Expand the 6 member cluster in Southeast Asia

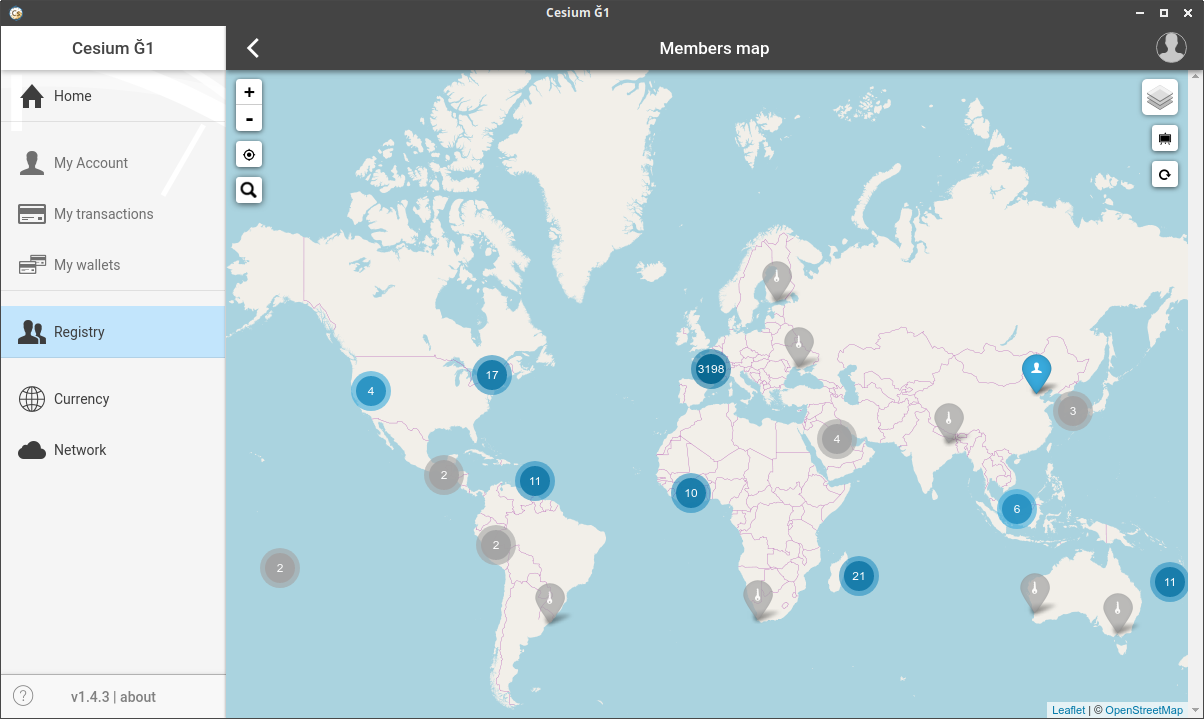click(1016, 509)
